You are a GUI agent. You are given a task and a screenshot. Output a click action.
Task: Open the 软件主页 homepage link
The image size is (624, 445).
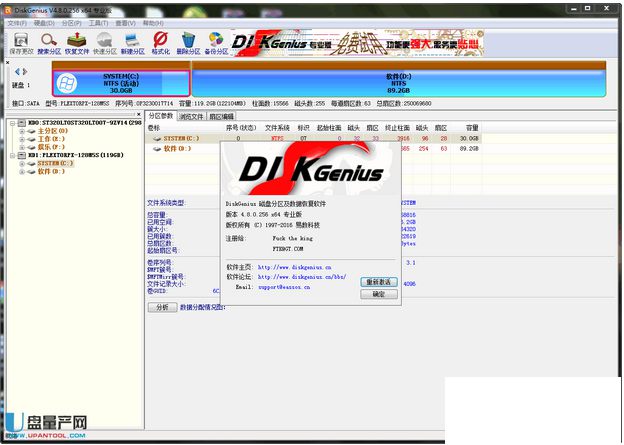(x=294, y=267)
